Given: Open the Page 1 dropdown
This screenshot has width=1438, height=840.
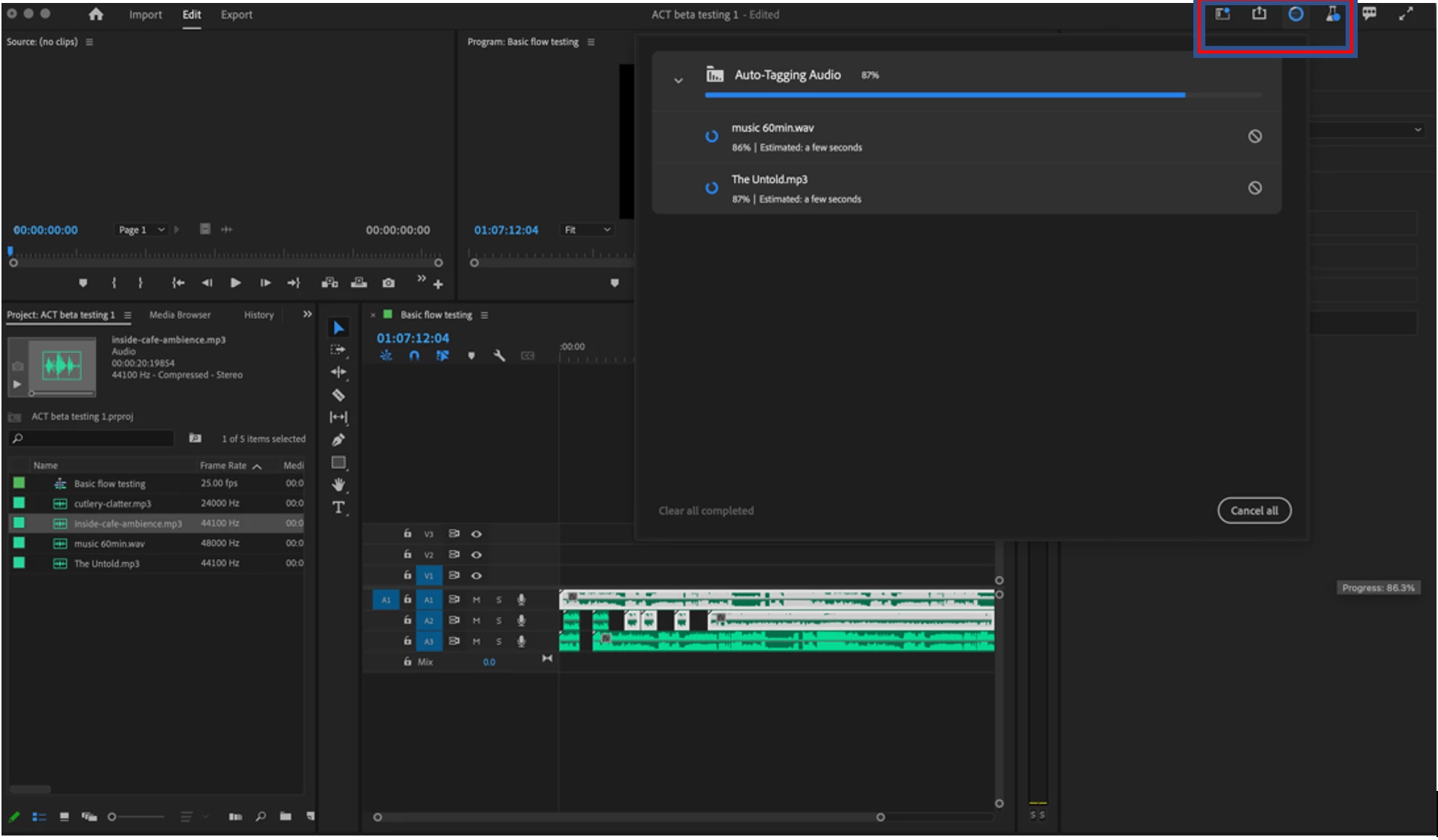Looking at the screenshot, I should pyautogui.click(x=141, y=230).
